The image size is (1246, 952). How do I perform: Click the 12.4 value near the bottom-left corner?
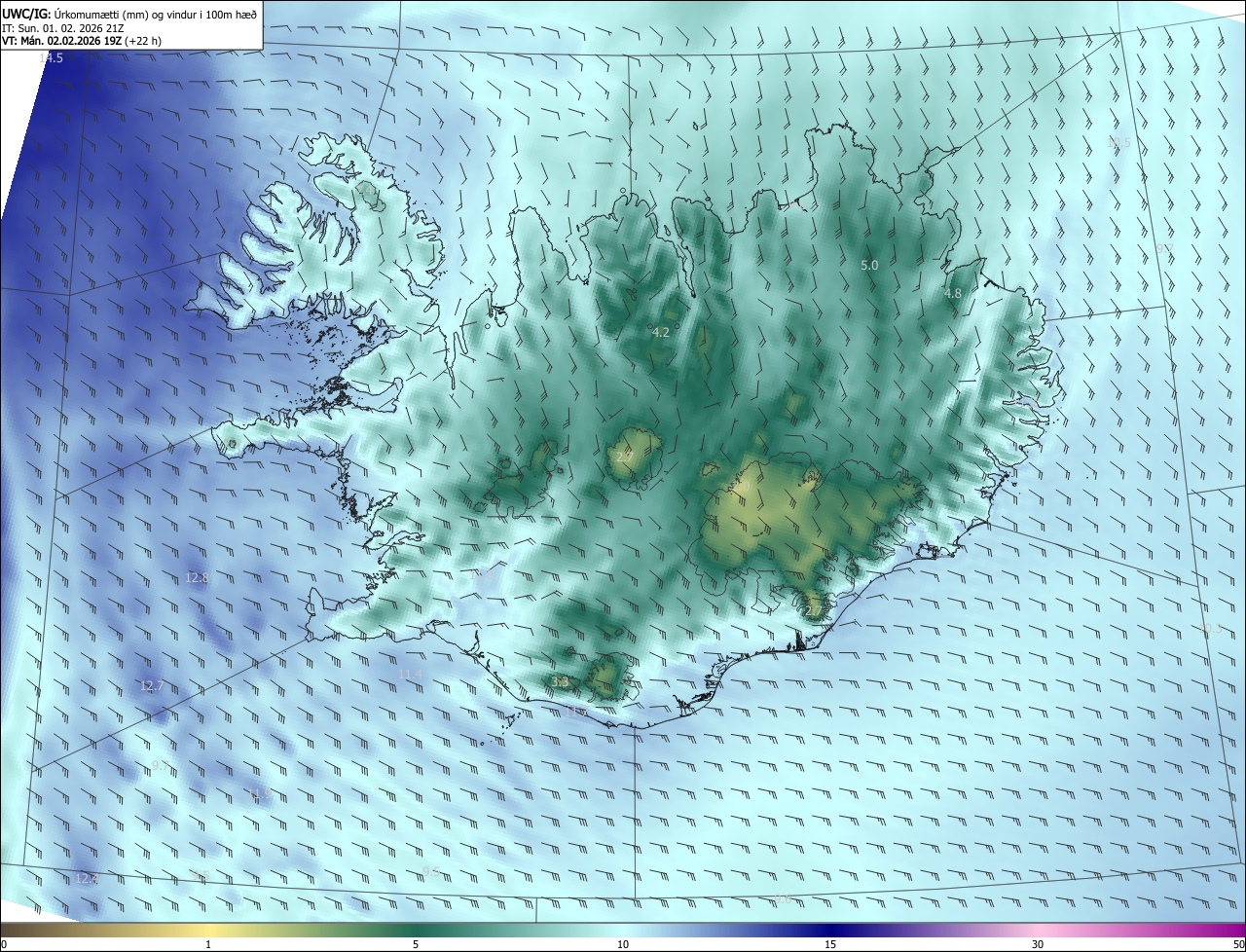(87, 878)
